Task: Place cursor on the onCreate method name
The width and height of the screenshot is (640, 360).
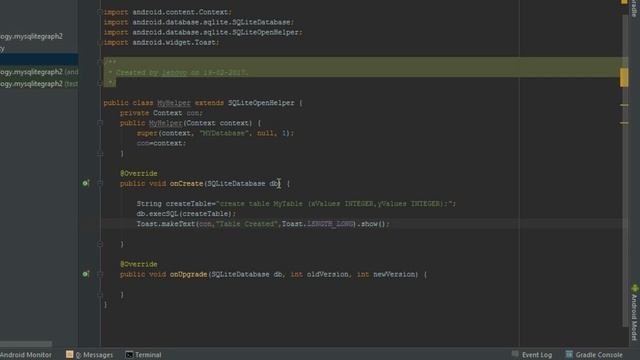Action: (x=186, y=184)
